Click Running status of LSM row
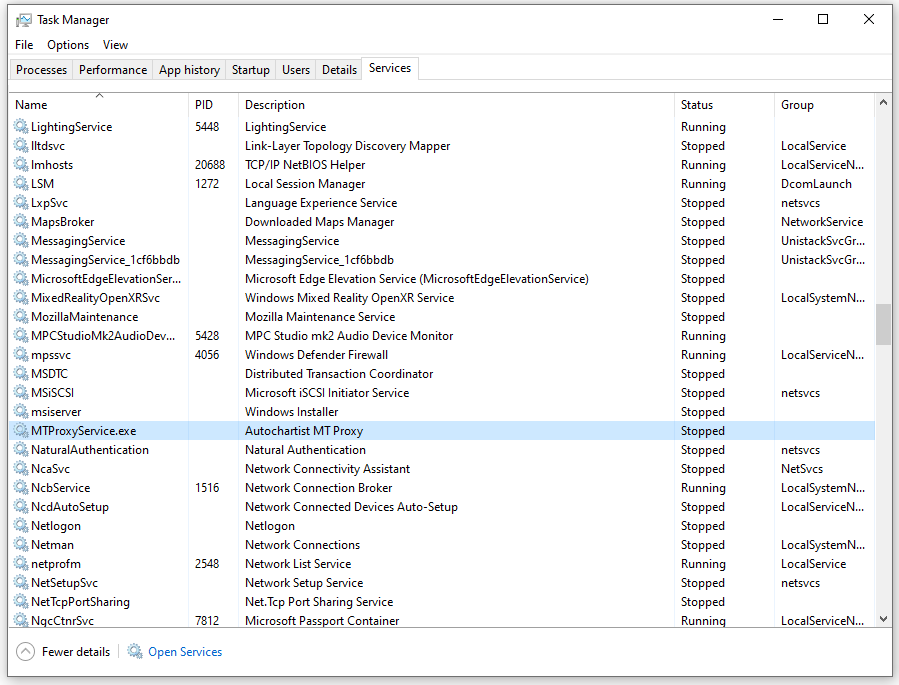This screenshot has width=899, height=685. [x=703, y=183]
